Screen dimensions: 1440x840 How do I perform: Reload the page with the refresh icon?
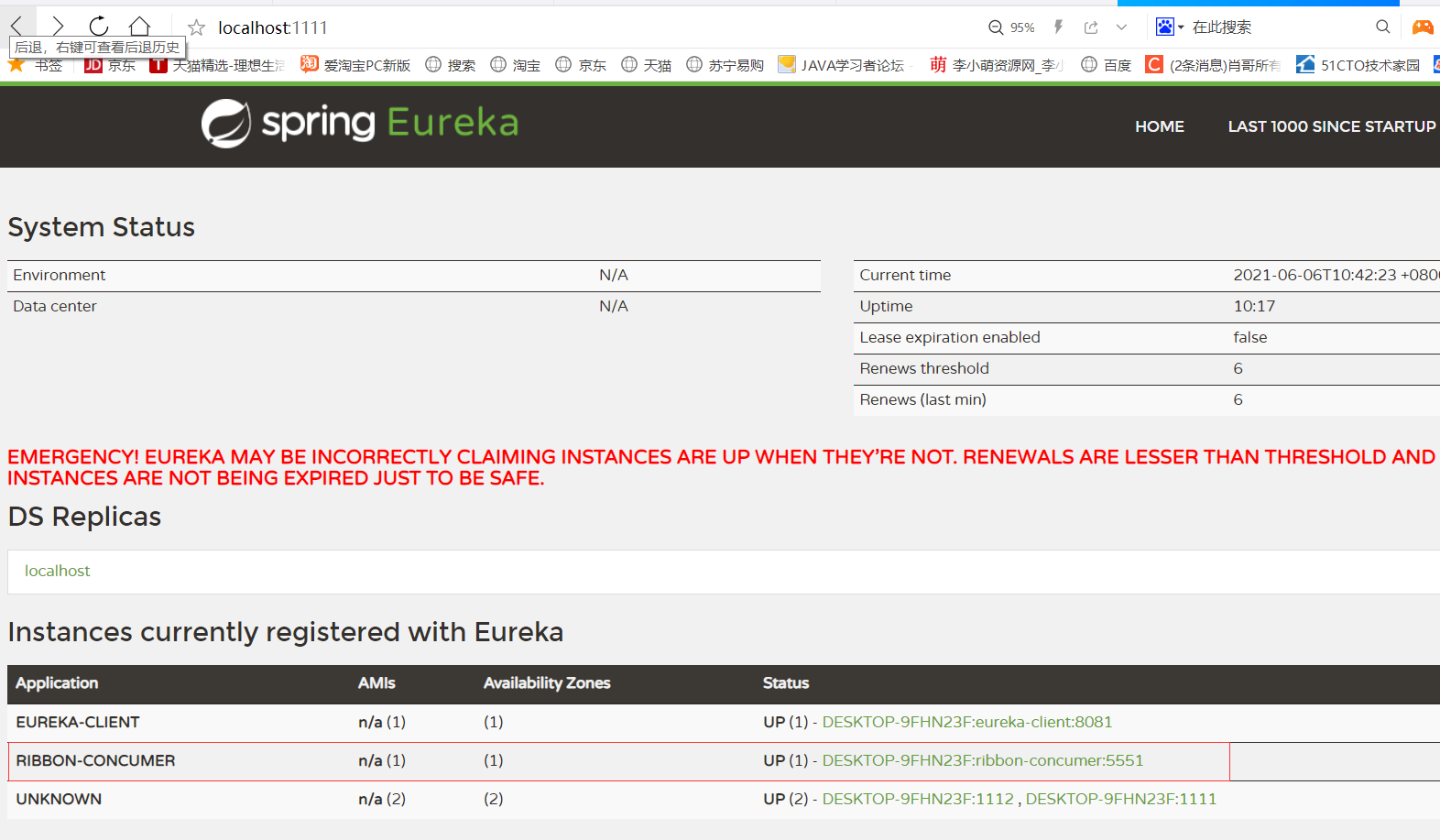[x=99, y=26]
